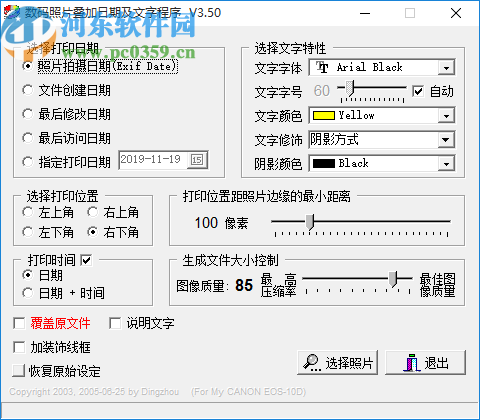Enable 说明文字 checkbox
Screen dimensions: 480x420
point(115,323)
